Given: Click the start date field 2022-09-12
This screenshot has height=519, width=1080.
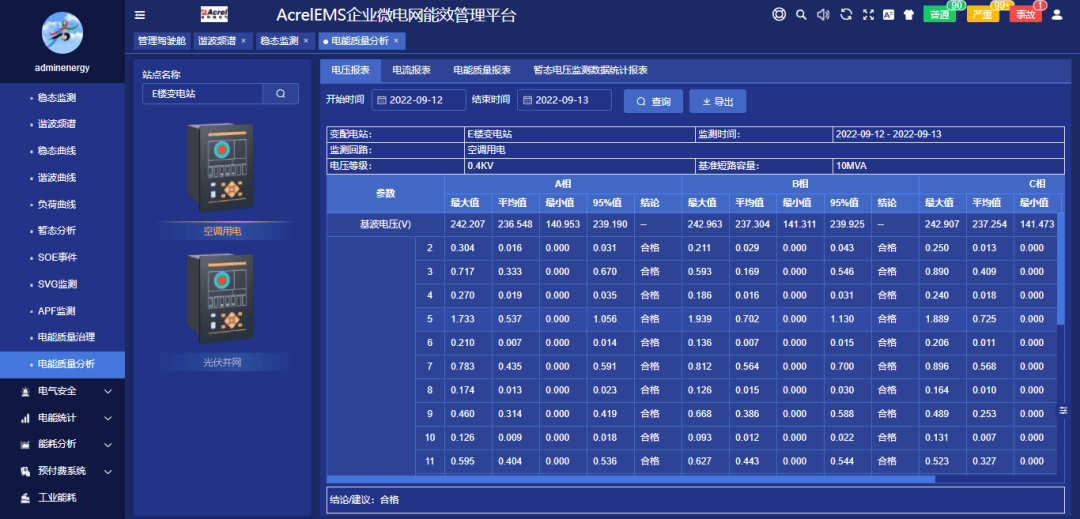Looking at the screenshot, I should (419, 100).
